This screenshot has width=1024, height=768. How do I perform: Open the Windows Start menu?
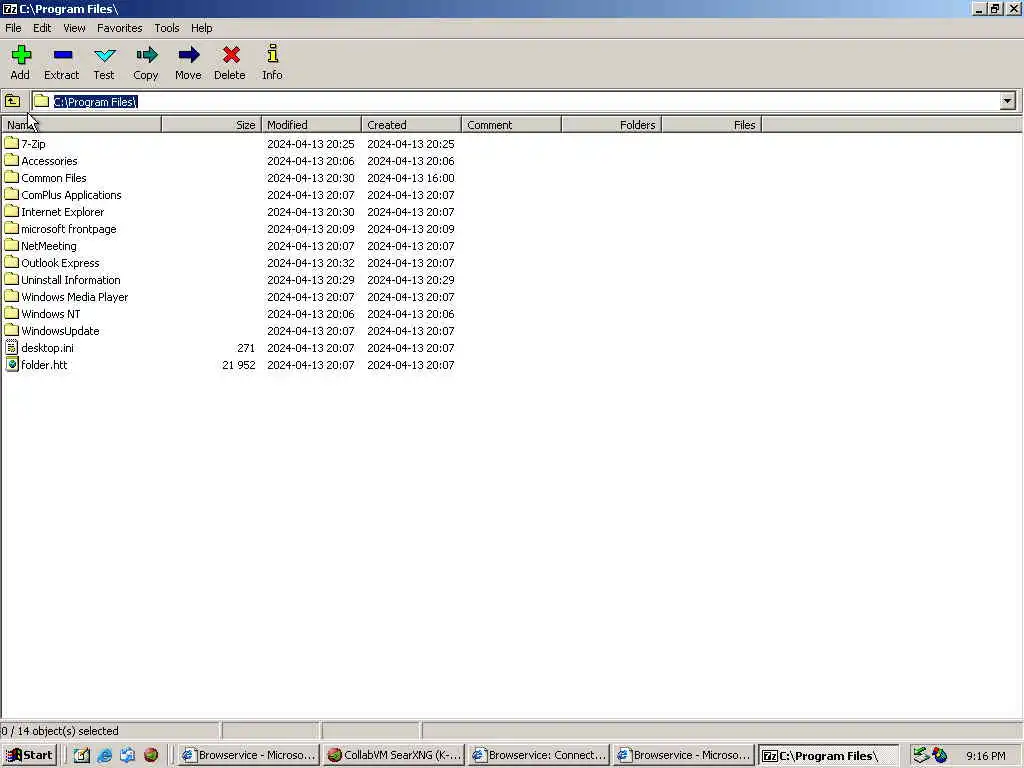29,756
